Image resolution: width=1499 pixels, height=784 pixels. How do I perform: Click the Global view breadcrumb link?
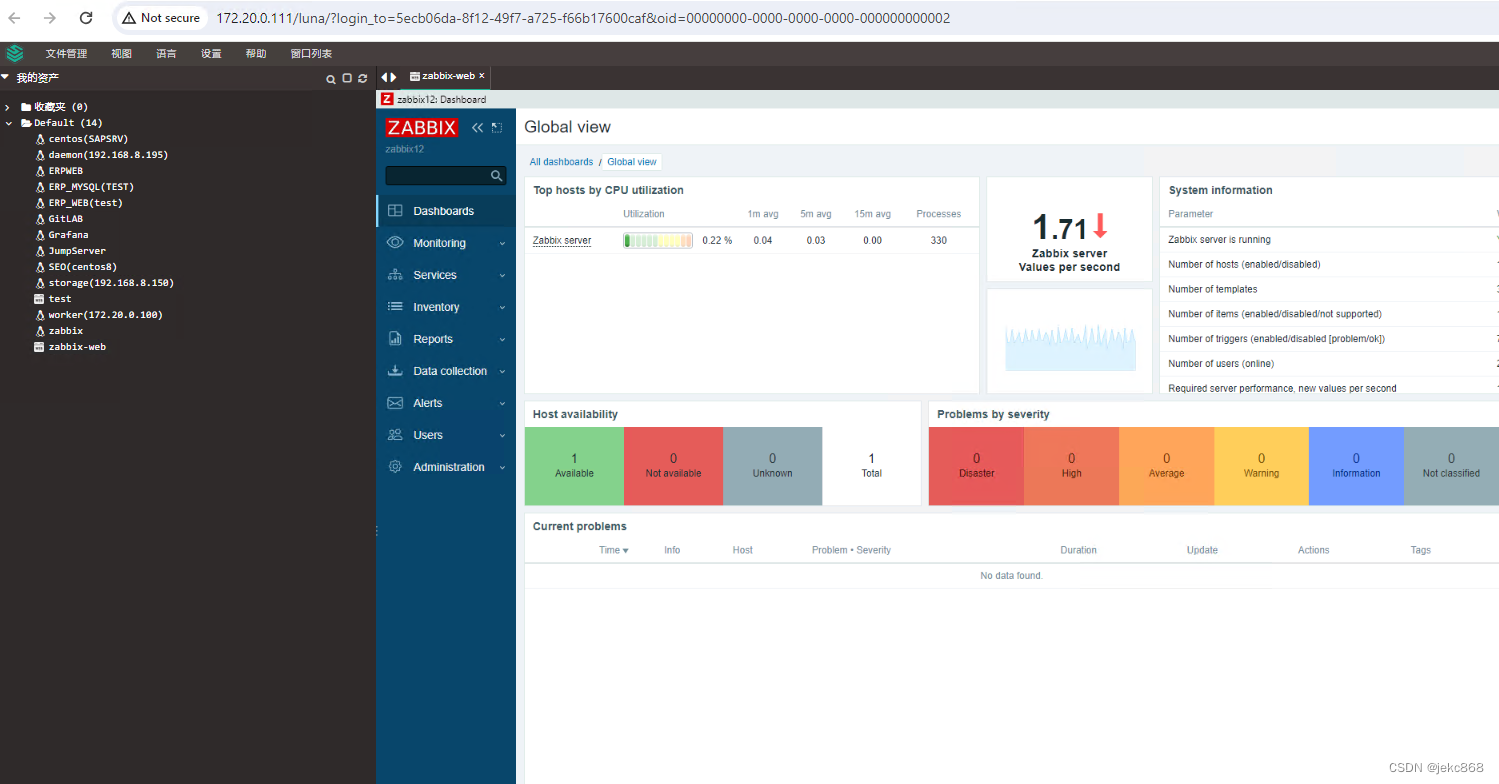tap(632, 162)
